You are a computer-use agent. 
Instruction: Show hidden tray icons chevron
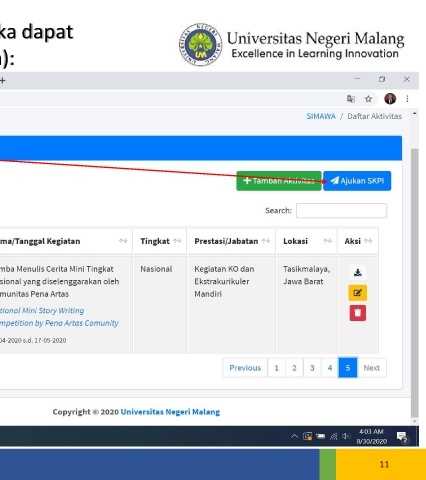pyautogui.click(x=294, y=436)
